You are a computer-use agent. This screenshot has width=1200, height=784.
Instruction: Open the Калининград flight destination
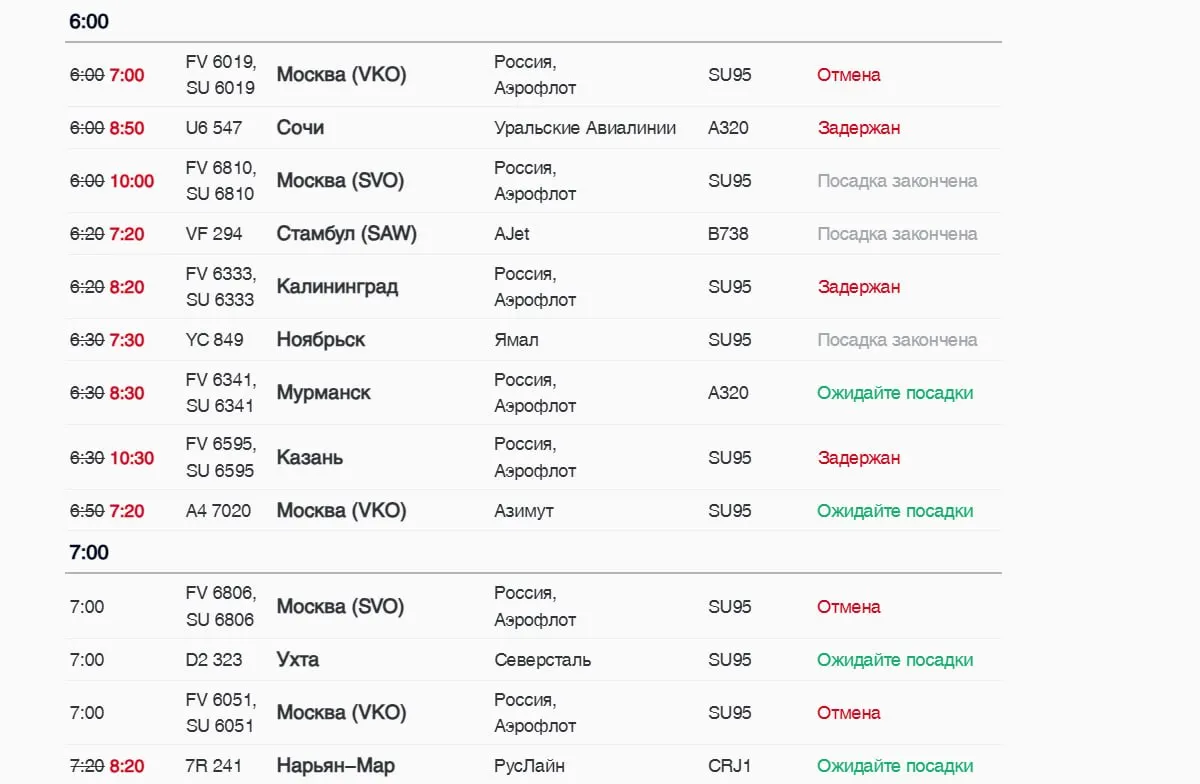click(337, 287)
